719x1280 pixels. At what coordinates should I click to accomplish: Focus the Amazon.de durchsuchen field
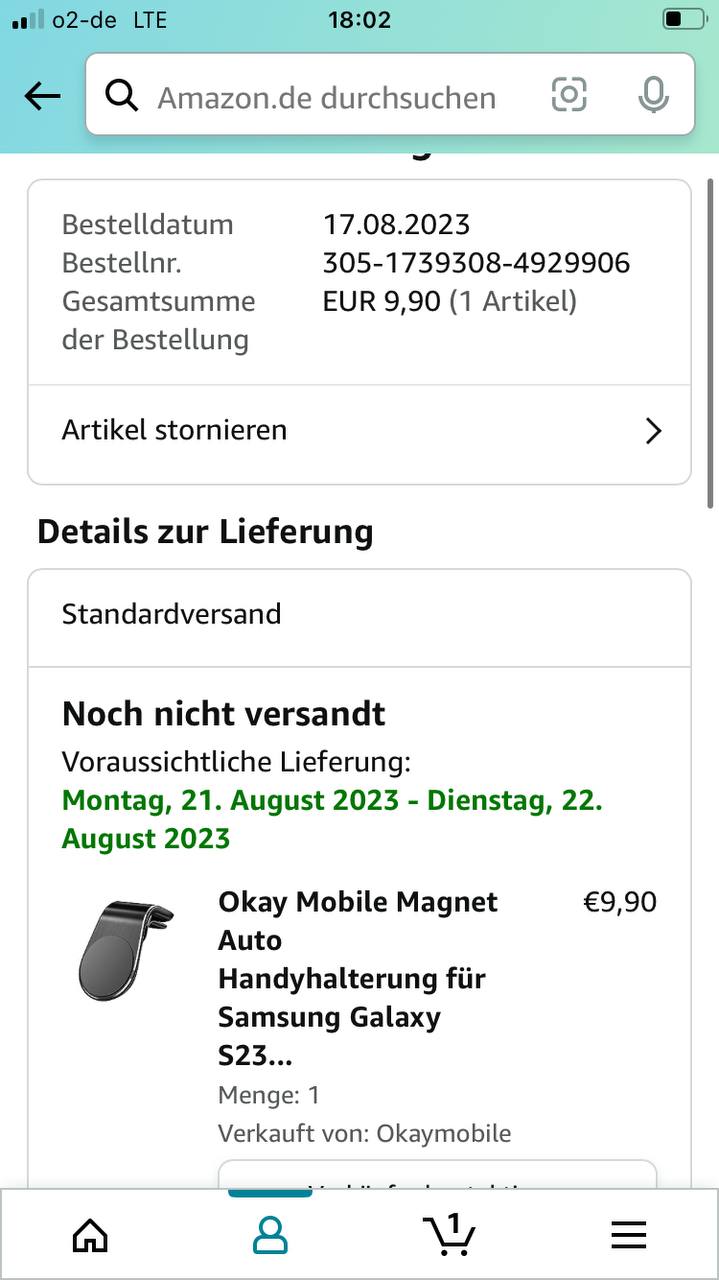tap(330, 97)
